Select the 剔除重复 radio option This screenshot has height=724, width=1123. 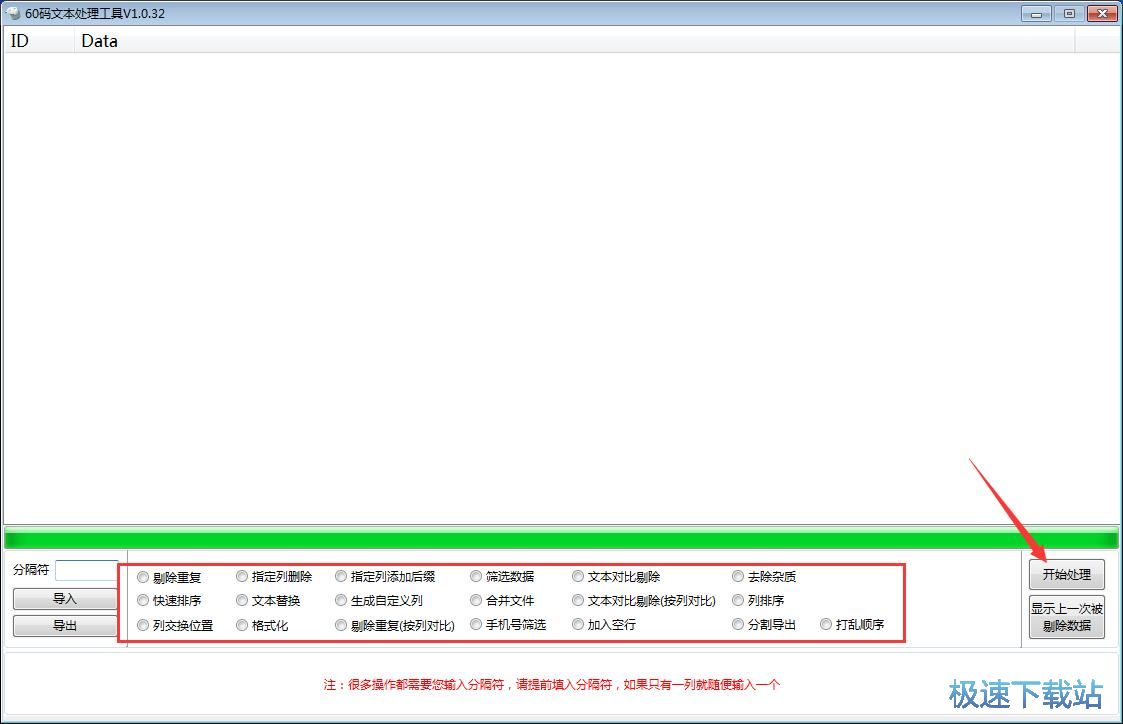pos(143,577)
